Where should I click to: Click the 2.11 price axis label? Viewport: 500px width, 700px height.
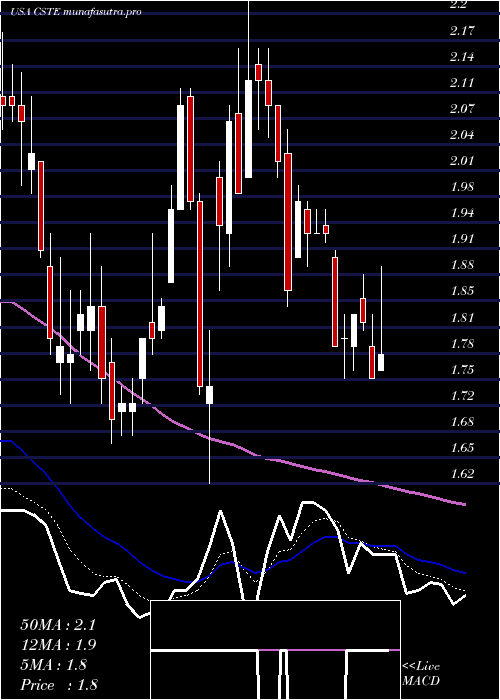[462, 83]
